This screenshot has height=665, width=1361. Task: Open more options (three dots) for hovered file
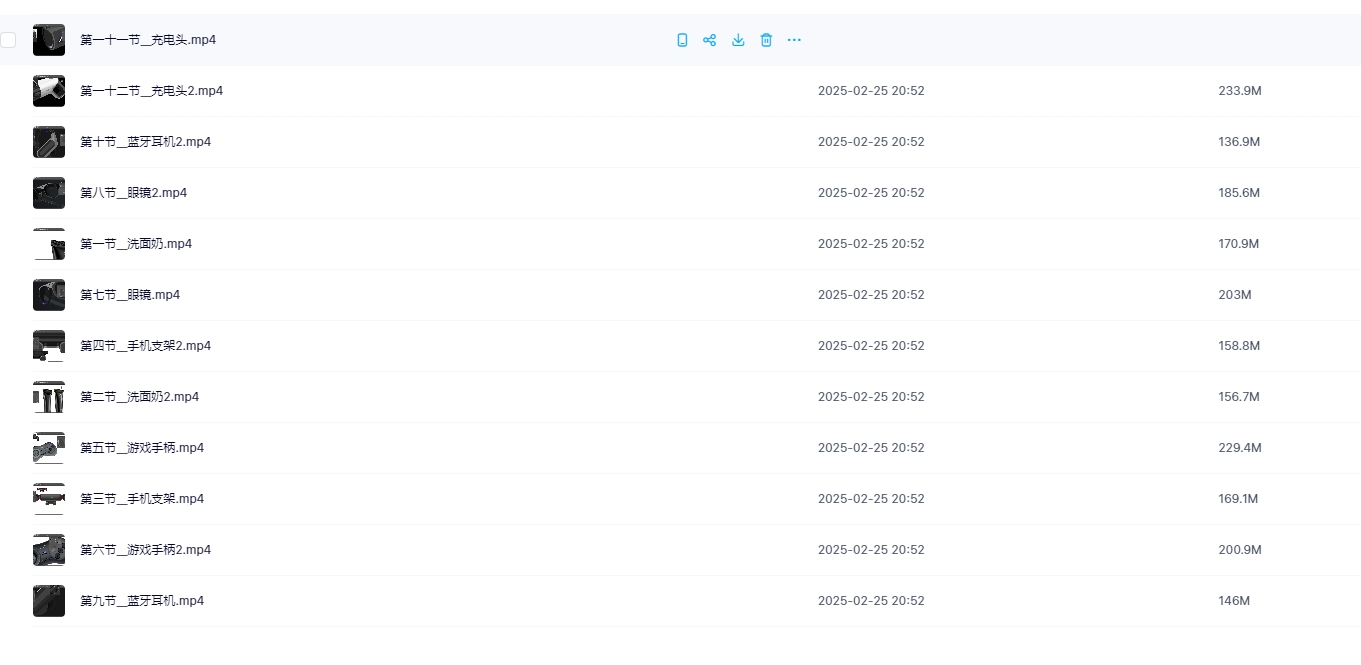point(794,40)
